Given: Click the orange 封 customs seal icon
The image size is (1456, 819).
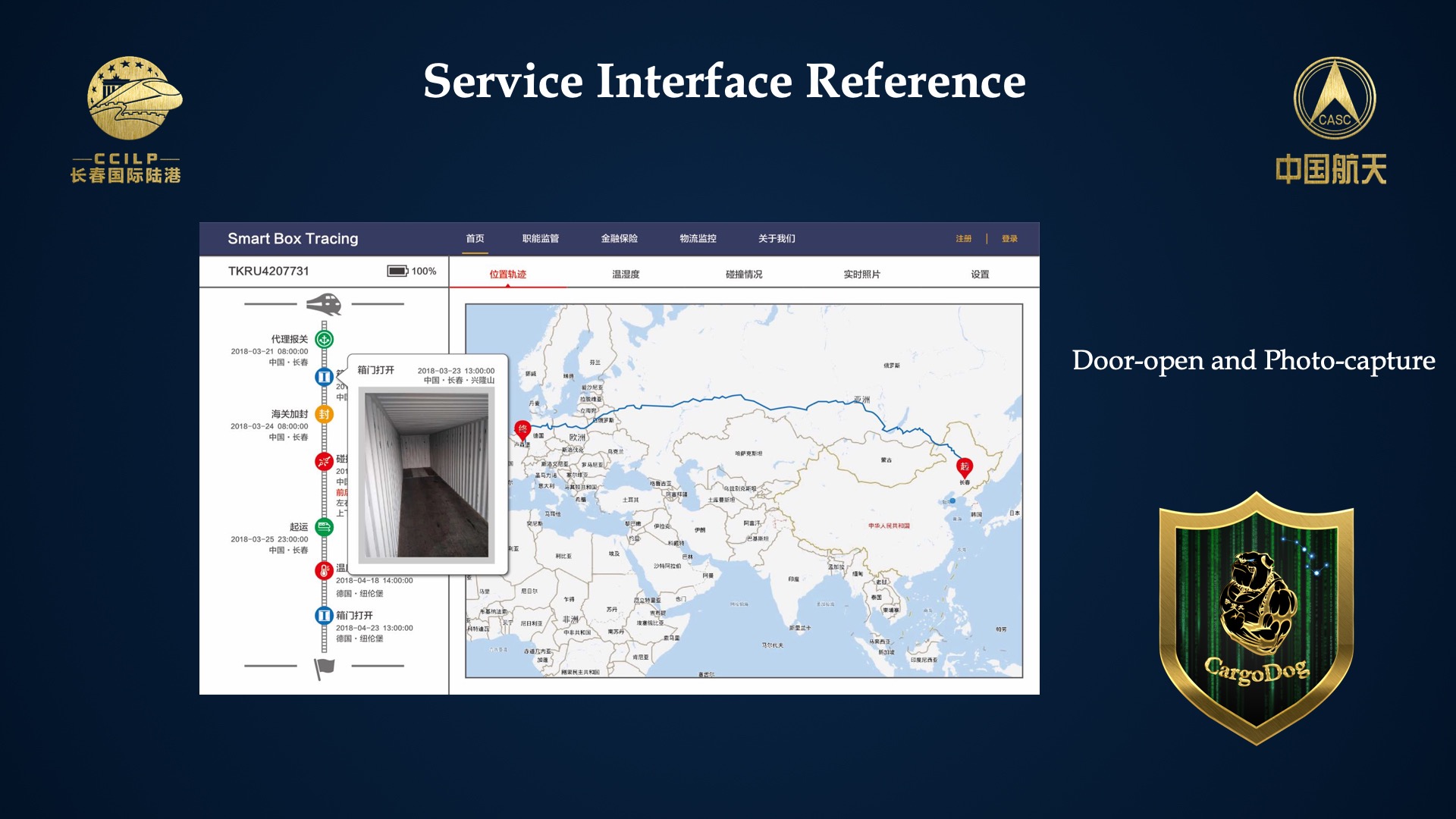Looking at the screenshot, I should pyautogui.click(x=324, y=414).
